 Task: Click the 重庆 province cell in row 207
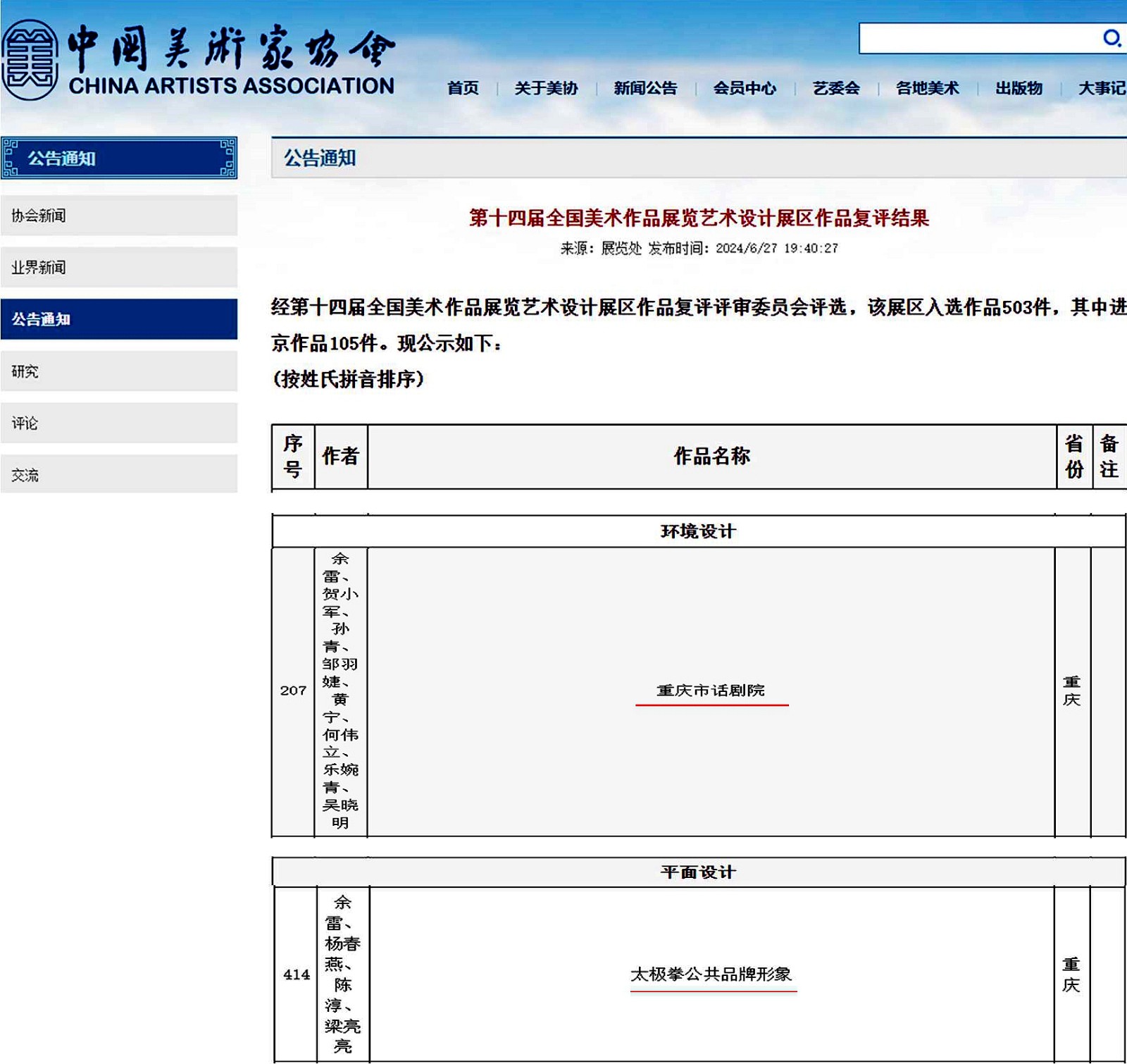coord(1072,691)
